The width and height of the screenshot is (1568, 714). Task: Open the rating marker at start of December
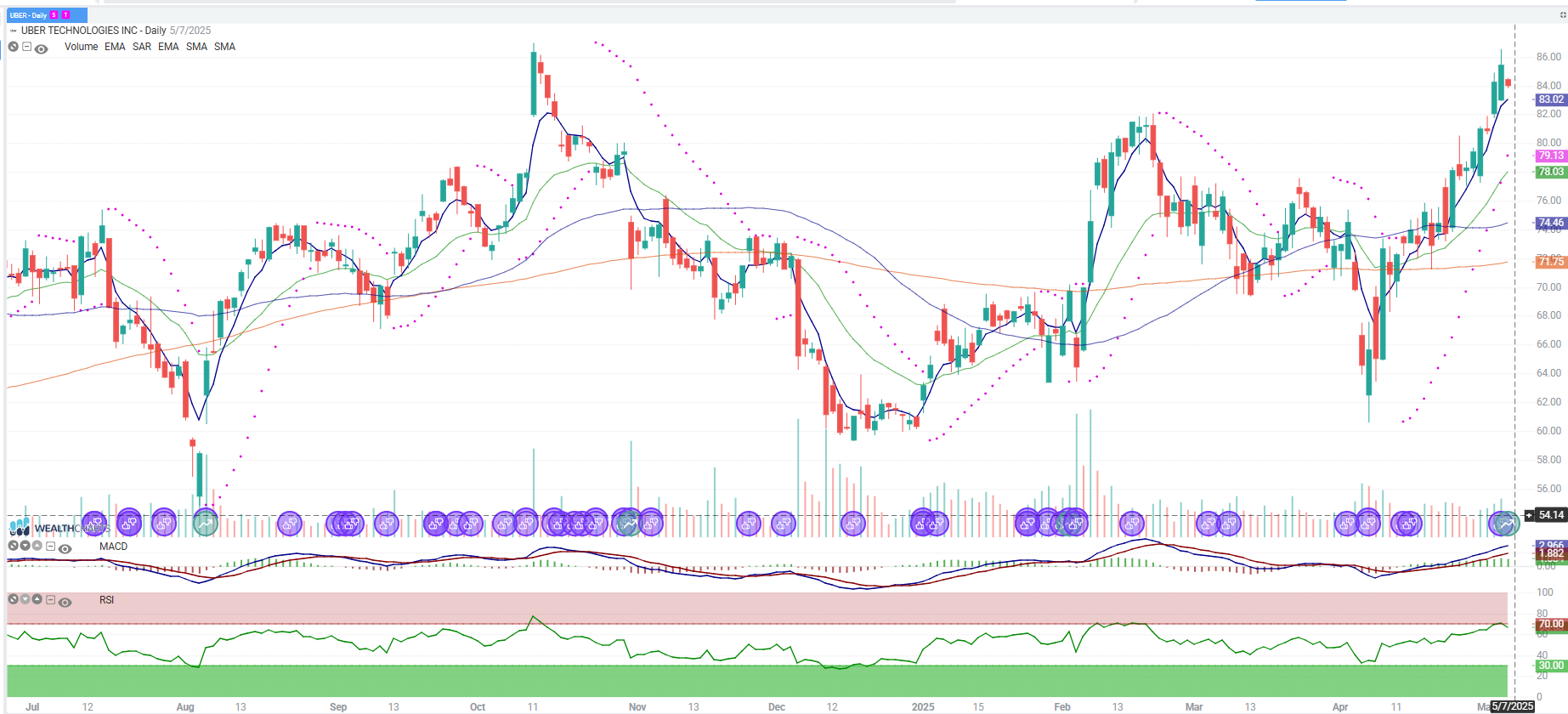pyautogui.click(x=784, y=523)
